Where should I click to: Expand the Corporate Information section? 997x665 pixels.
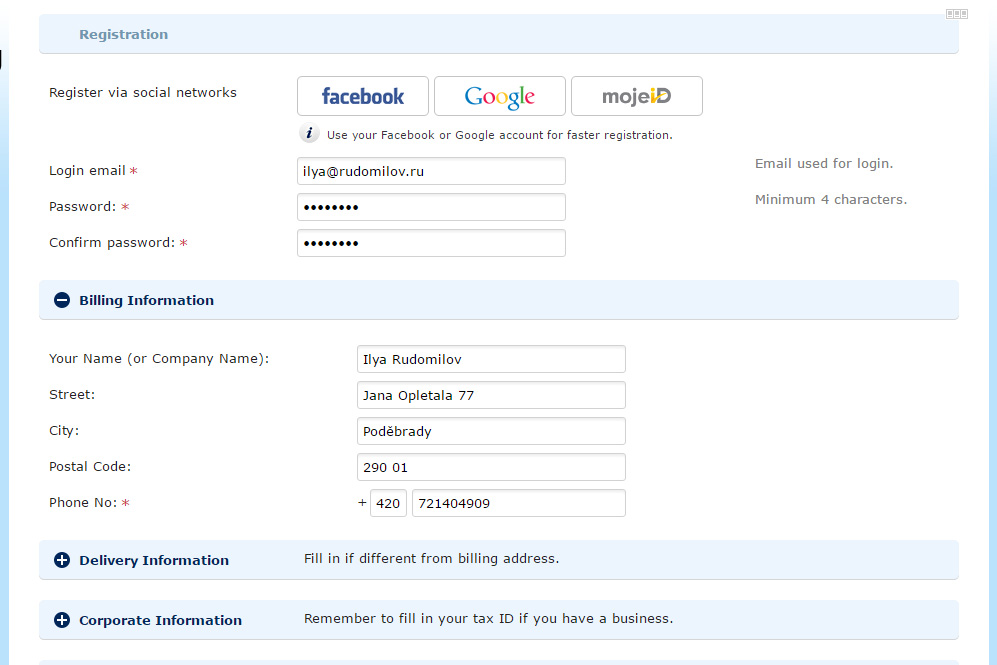click(62, 620)
